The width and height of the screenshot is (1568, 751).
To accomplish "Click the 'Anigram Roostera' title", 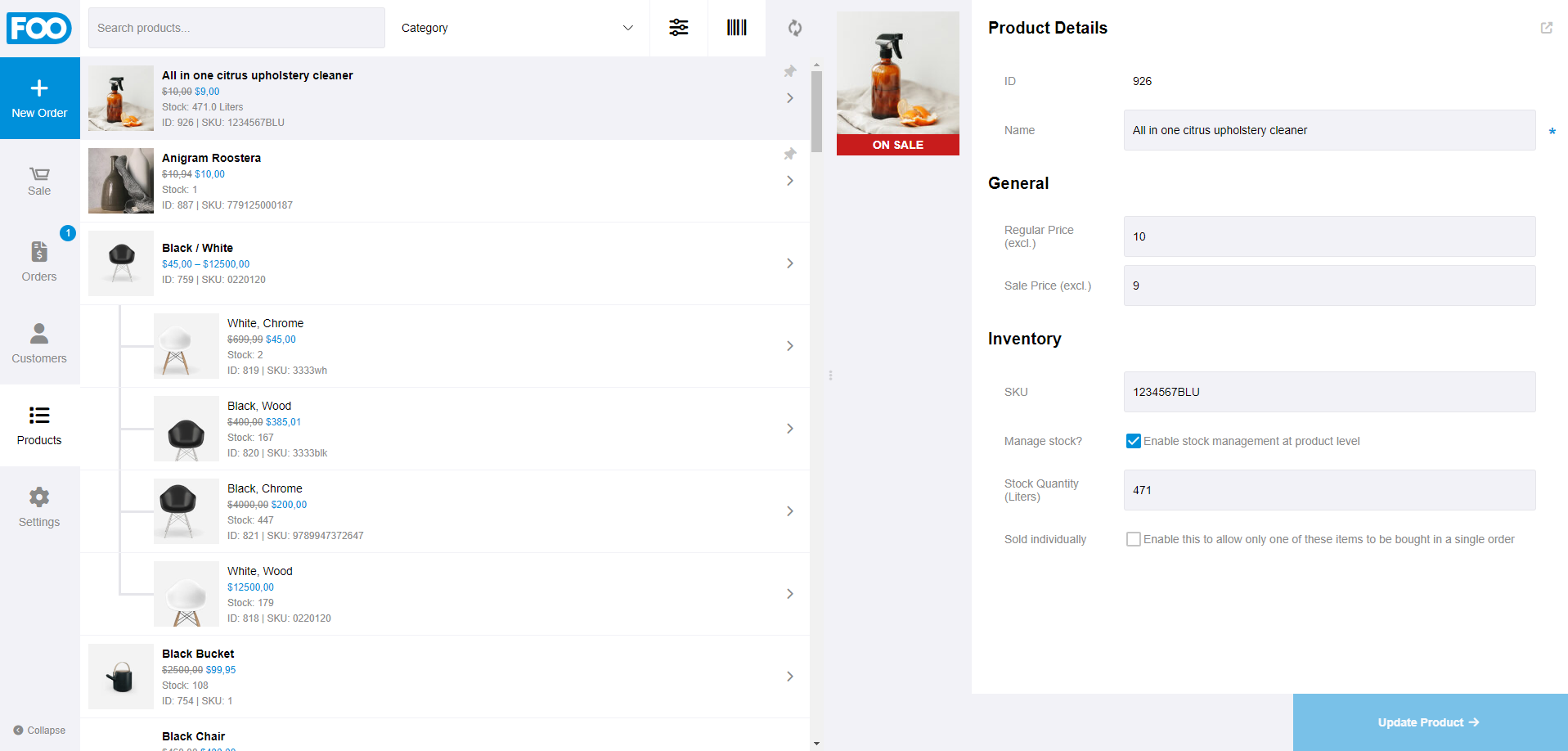I will (211, 158).
